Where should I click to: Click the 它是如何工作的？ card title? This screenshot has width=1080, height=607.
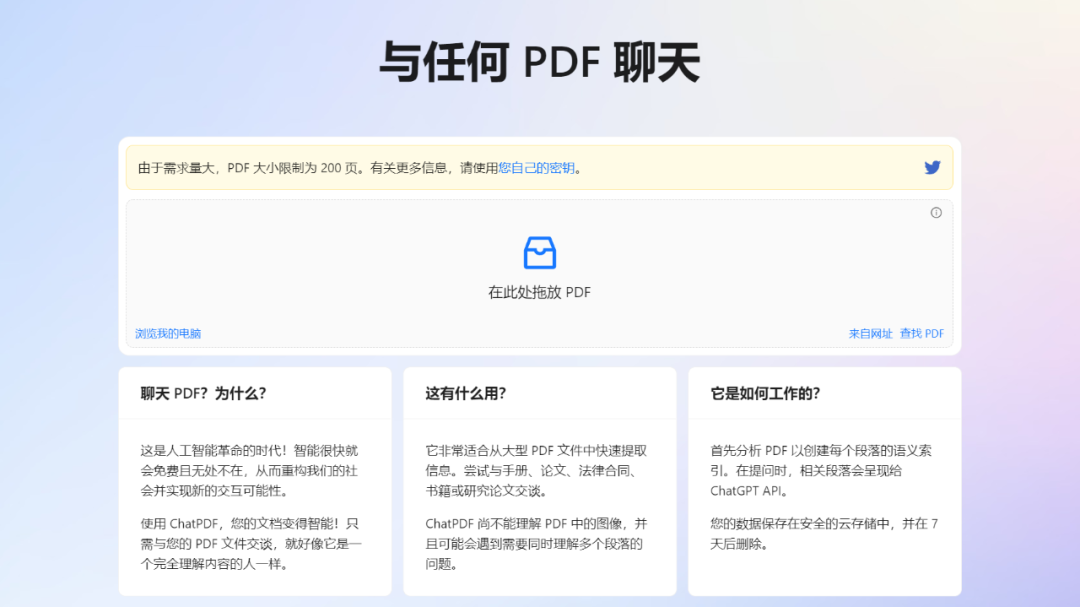coord(765,393)
